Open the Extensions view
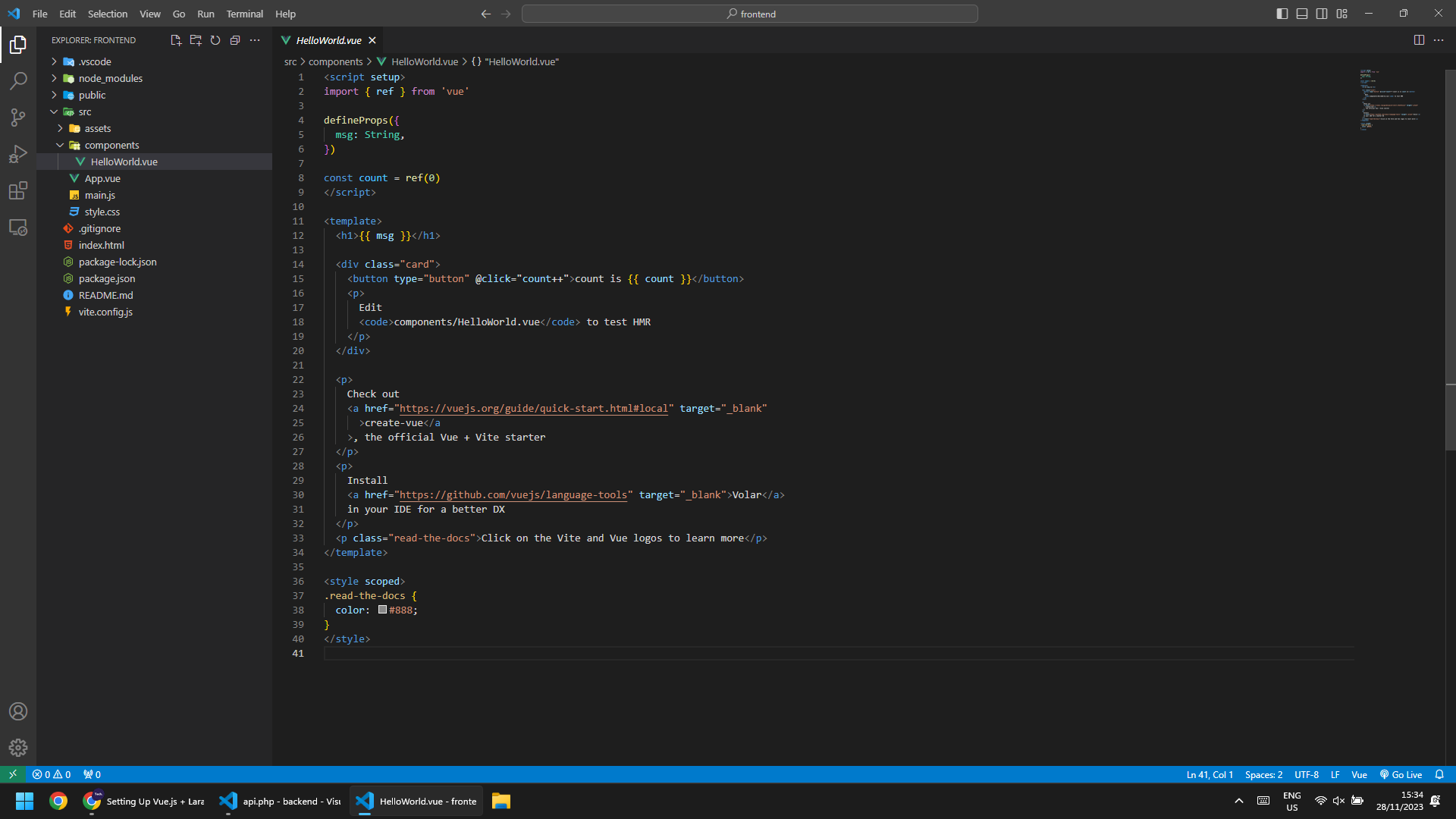This screenshot has width=1456, height=819. [x=18, y=190]
